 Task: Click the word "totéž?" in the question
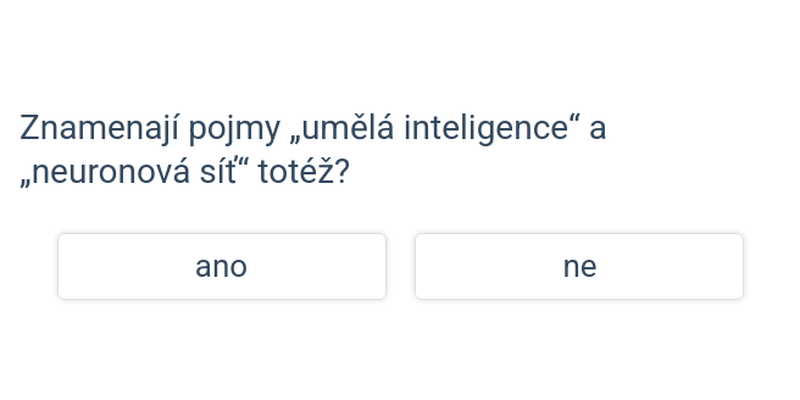[x=304, y=172]
